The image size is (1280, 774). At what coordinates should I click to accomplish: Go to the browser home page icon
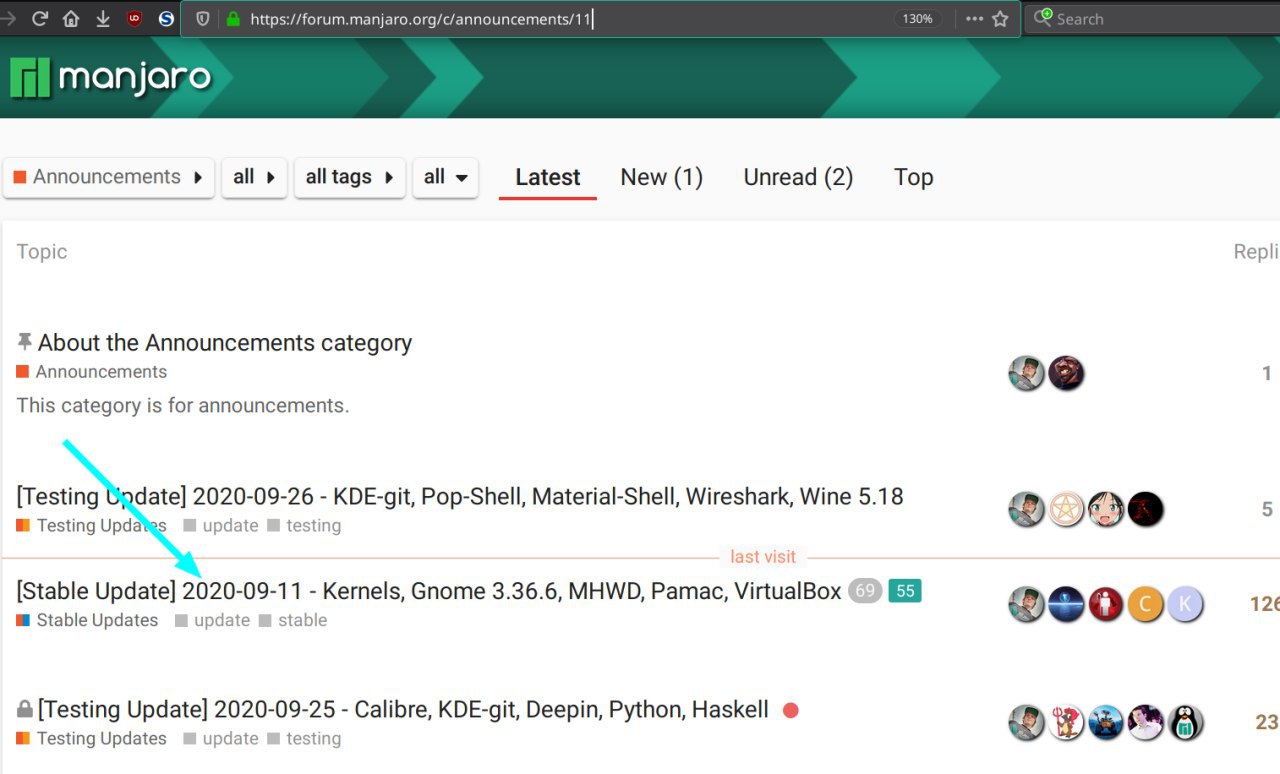[x=71, y=18]
